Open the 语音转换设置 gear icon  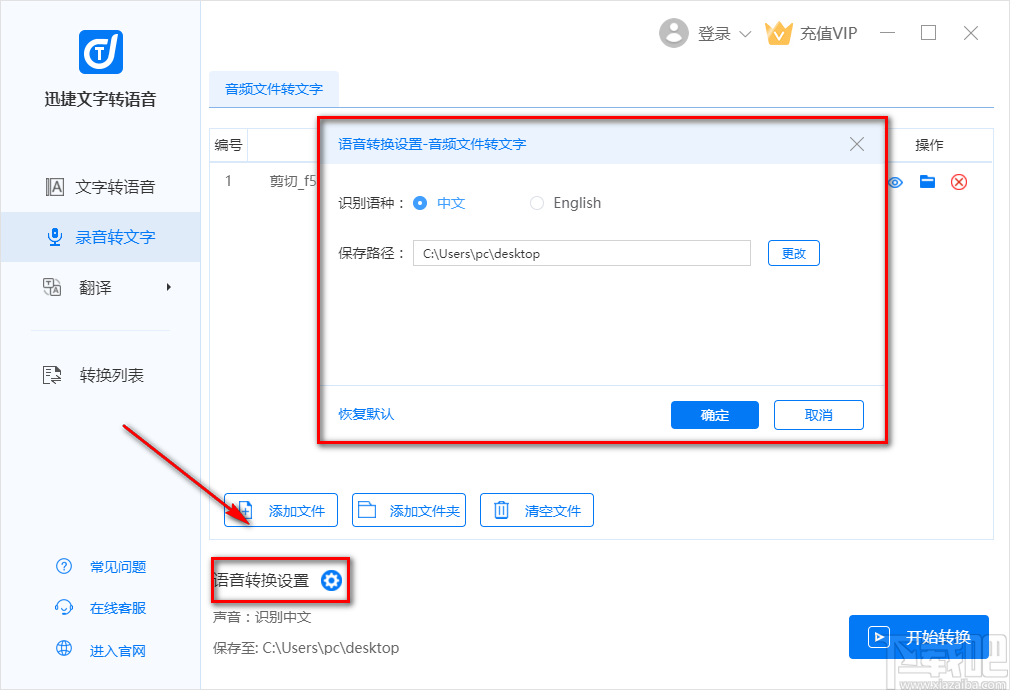point(331,580)
